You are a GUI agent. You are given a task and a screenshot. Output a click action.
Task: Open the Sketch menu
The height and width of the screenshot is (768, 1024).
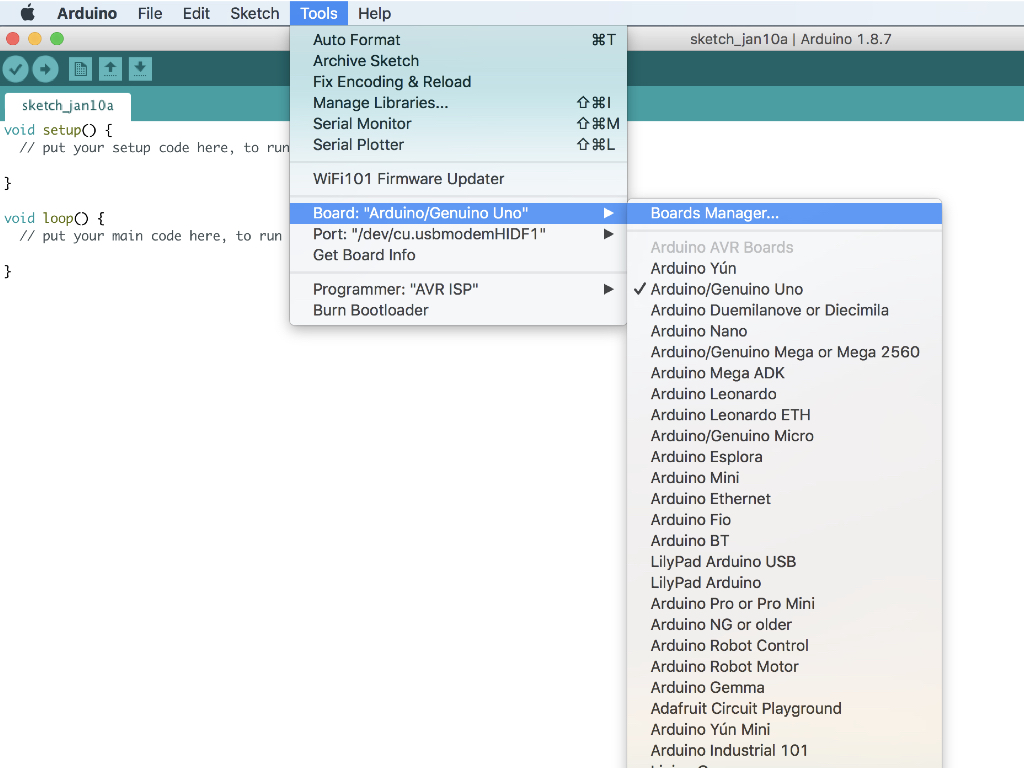tap(255, 13)
